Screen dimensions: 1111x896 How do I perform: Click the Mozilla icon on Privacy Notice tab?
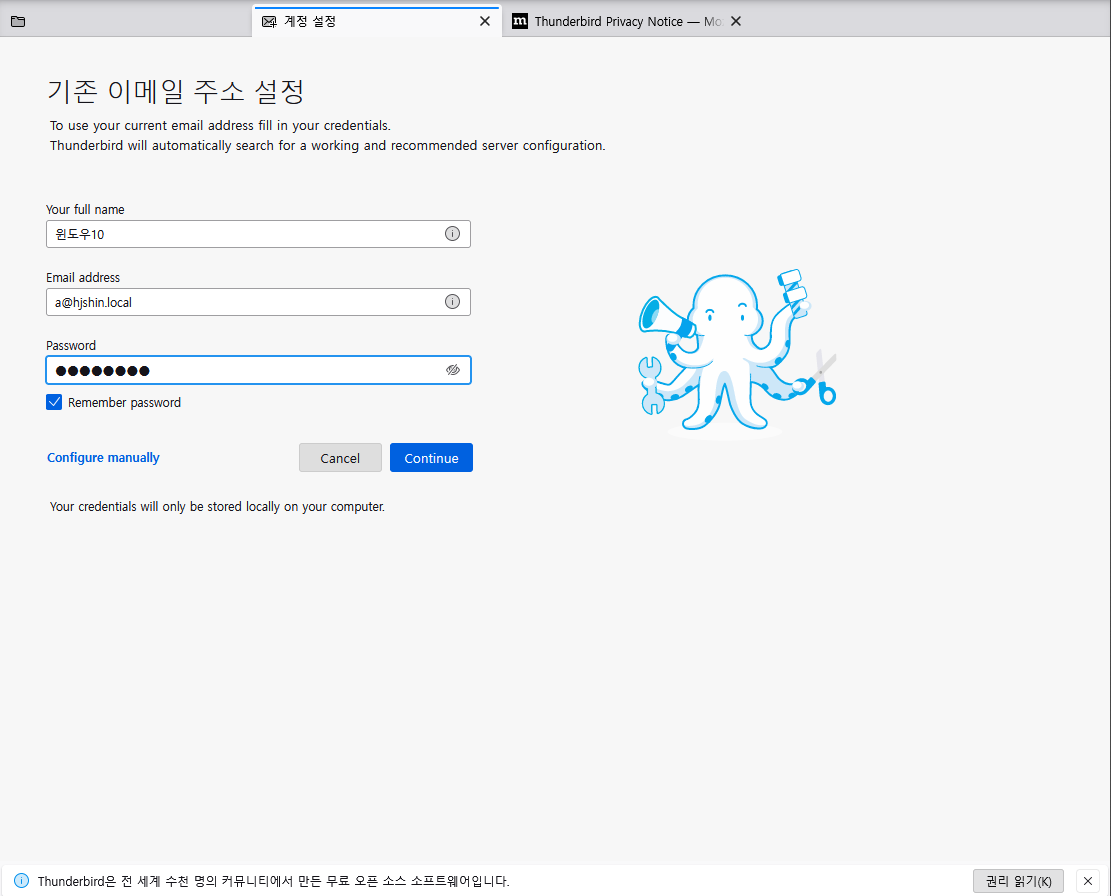click(x=520, y=21)
